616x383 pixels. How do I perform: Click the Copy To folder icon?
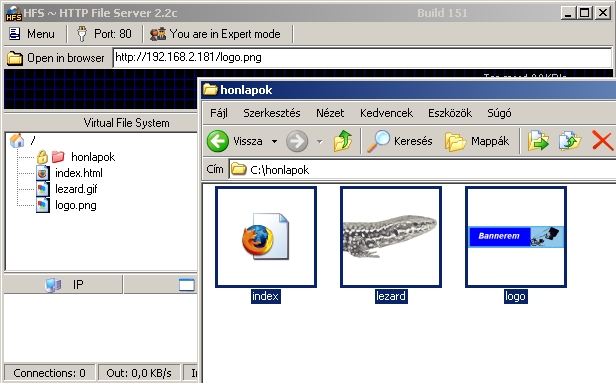click(x=570, y=141)
